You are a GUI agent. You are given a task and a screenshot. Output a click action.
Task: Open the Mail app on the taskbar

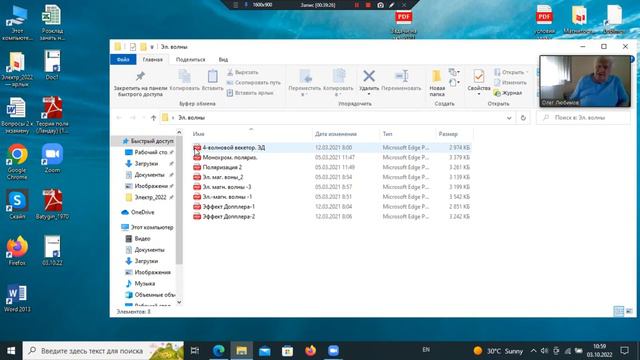tap(264, 351)
